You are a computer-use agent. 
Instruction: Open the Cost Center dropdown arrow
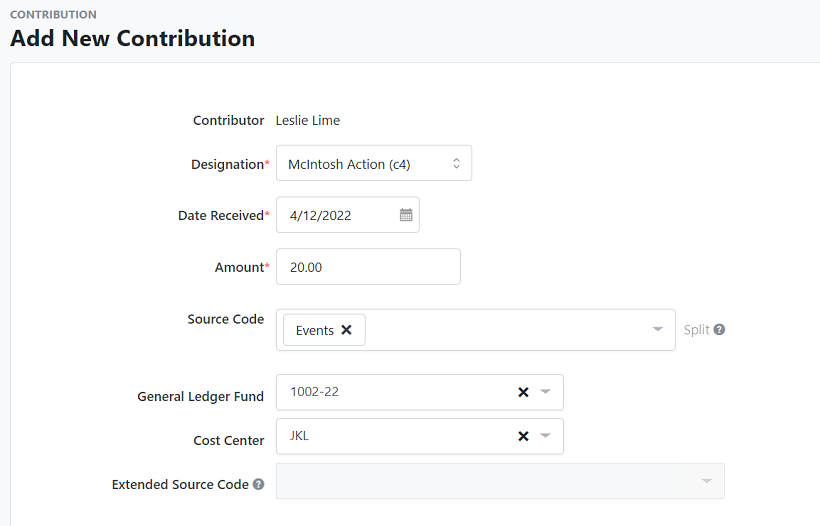545,436
